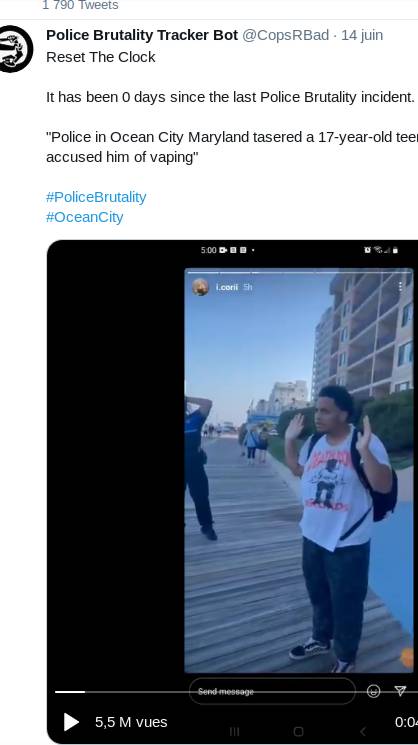The height and width of the screenshot is (745, 418).
Task: Click the paper plane share icon
Action: click(400, 691)
